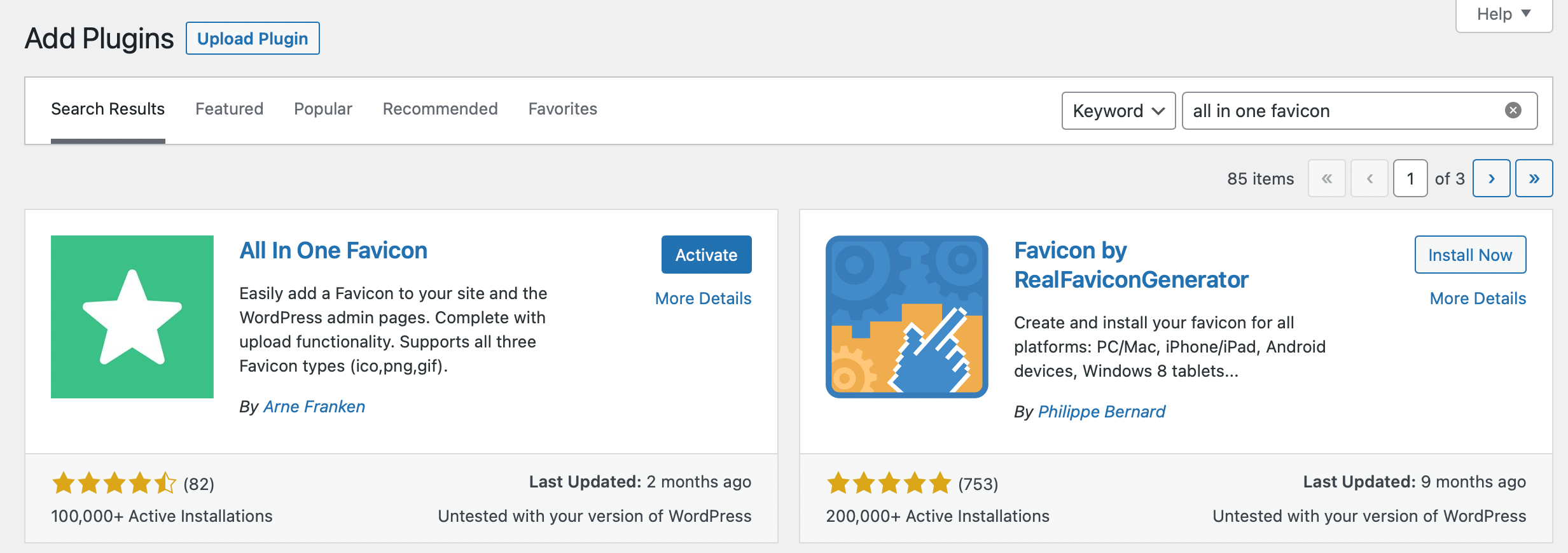This screenshot has height=553, width=1568.
Task: Click the Upload Plugin button
Action: tap(253, 38)
